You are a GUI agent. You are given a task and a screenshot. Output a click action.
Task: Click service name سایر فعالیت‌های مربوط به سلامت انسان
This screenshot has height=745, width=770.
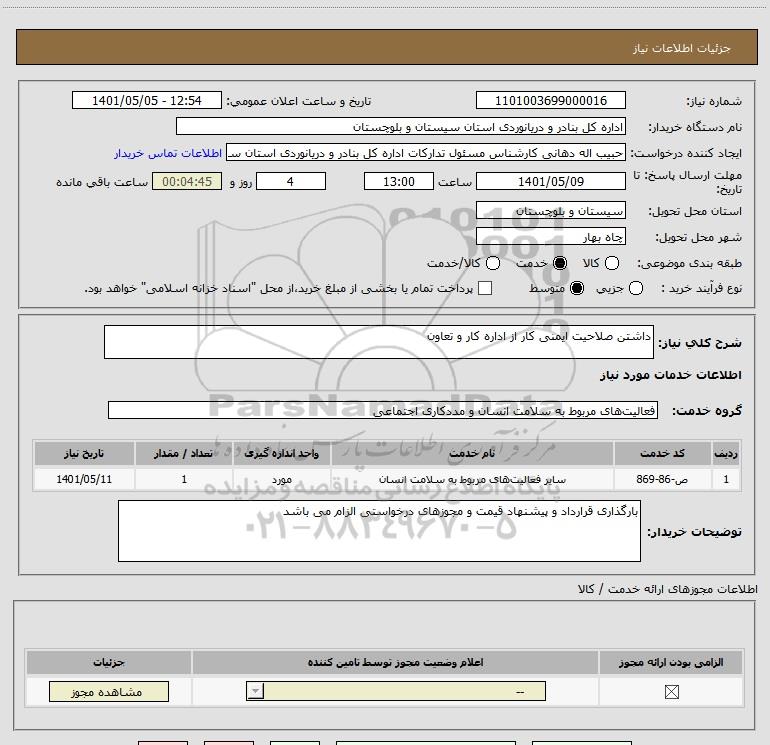(472, 479)
